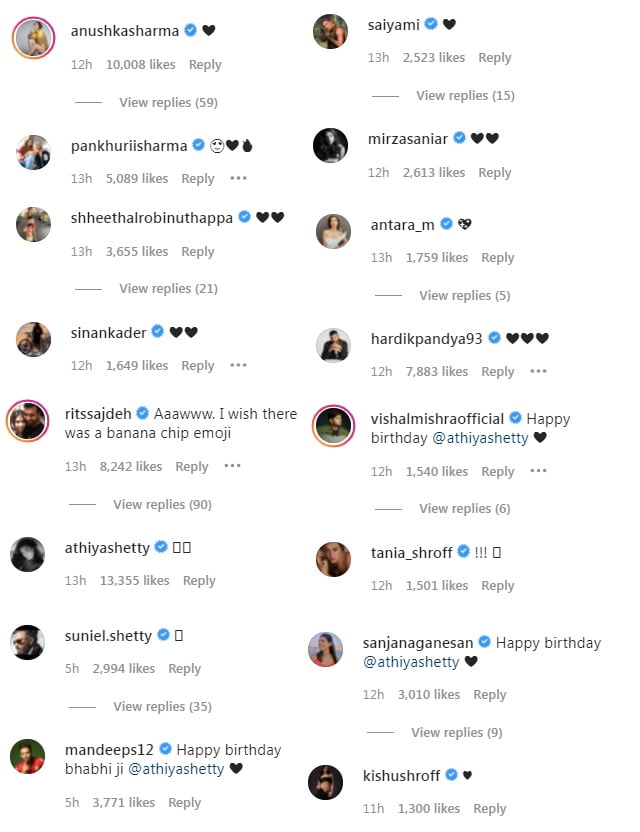Click hardikpandya93's avatar
The image size is (640, 832).
pos(333,345)
